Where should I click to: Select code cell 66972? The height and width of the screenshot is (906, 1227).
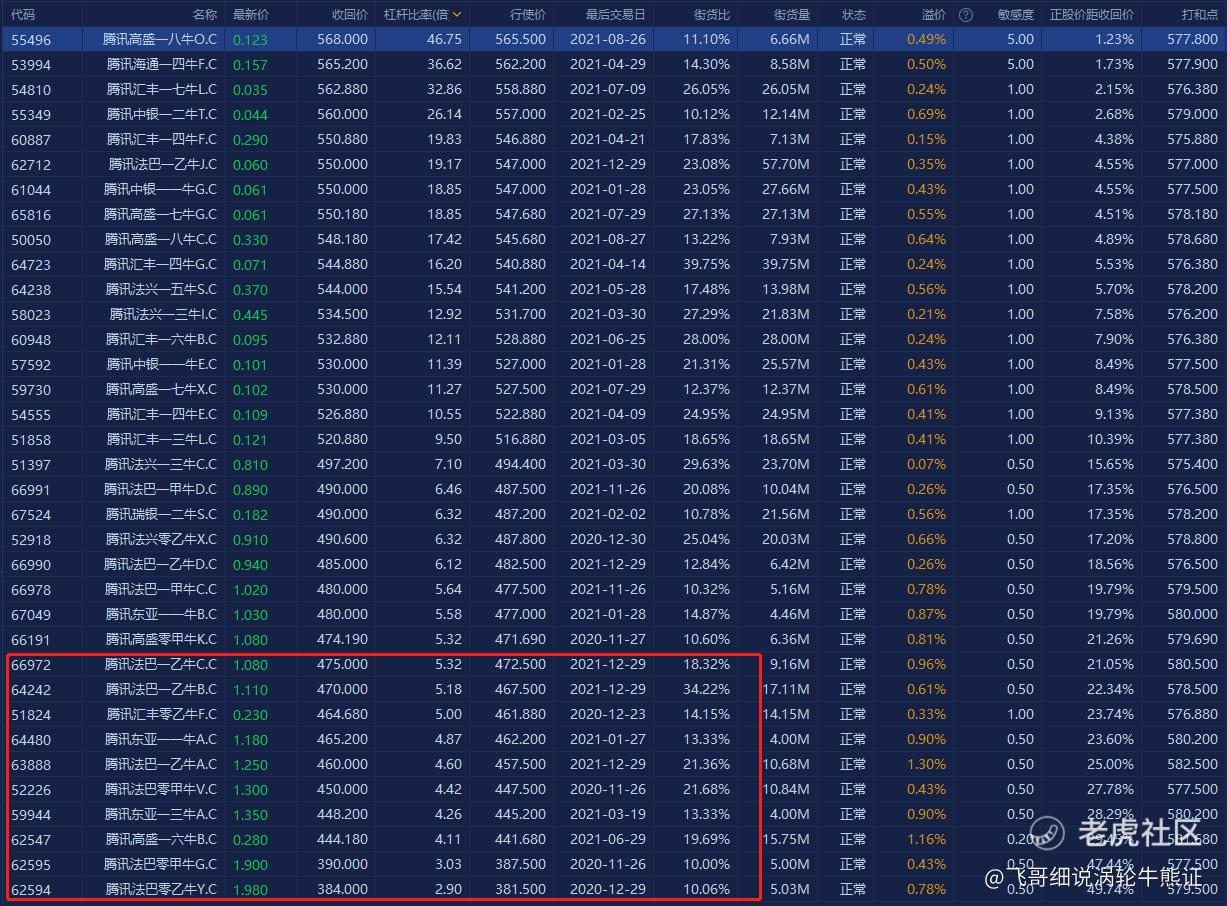tap(31, 664)
